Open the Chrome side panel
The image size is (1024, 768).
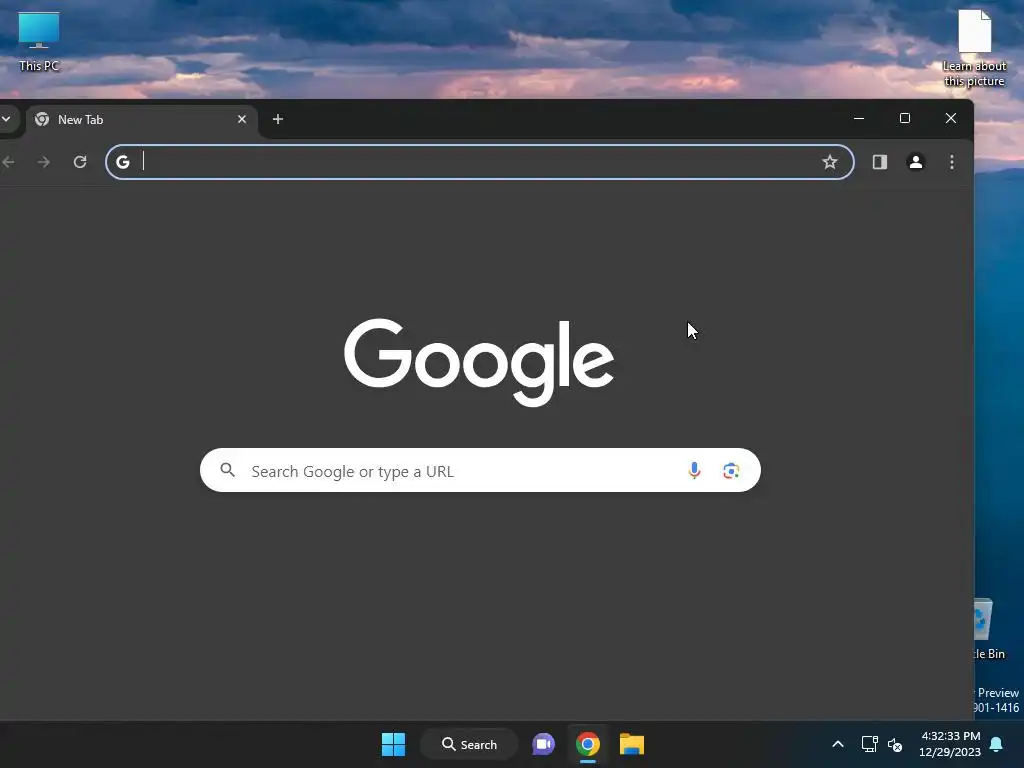tap(880, 162)
